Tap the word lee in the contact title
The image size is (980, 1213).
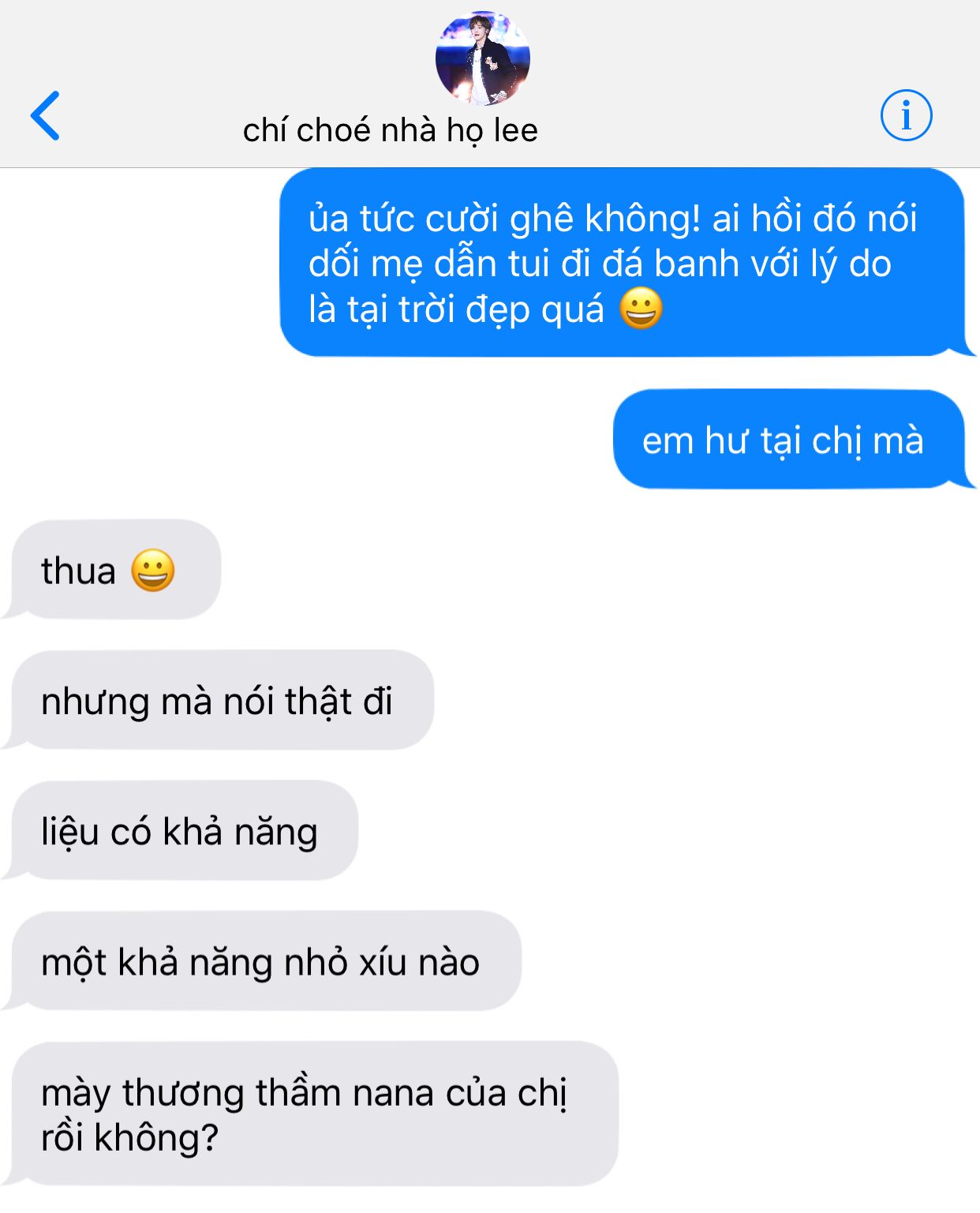click(515, 130)
